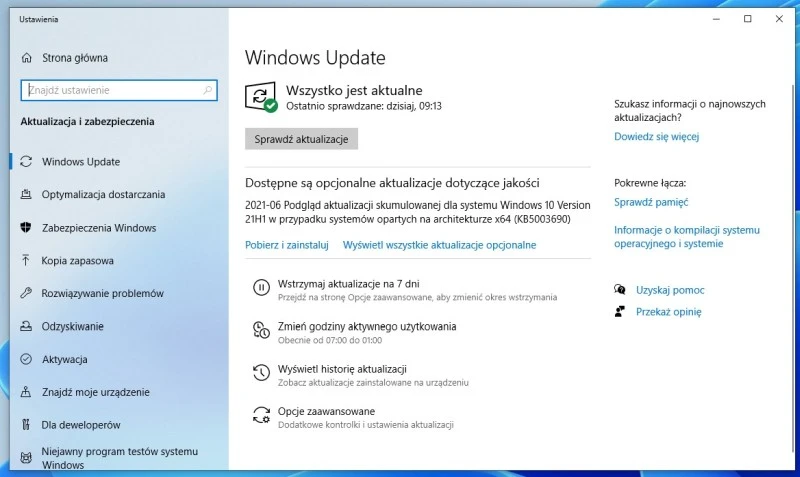The height and width of the screenshot is (477, 800).
Task: Click the Ostatnio sprawdzane: dzisiaj, 09:13 text
Action: pyautogui.click(x=364, y=106)
